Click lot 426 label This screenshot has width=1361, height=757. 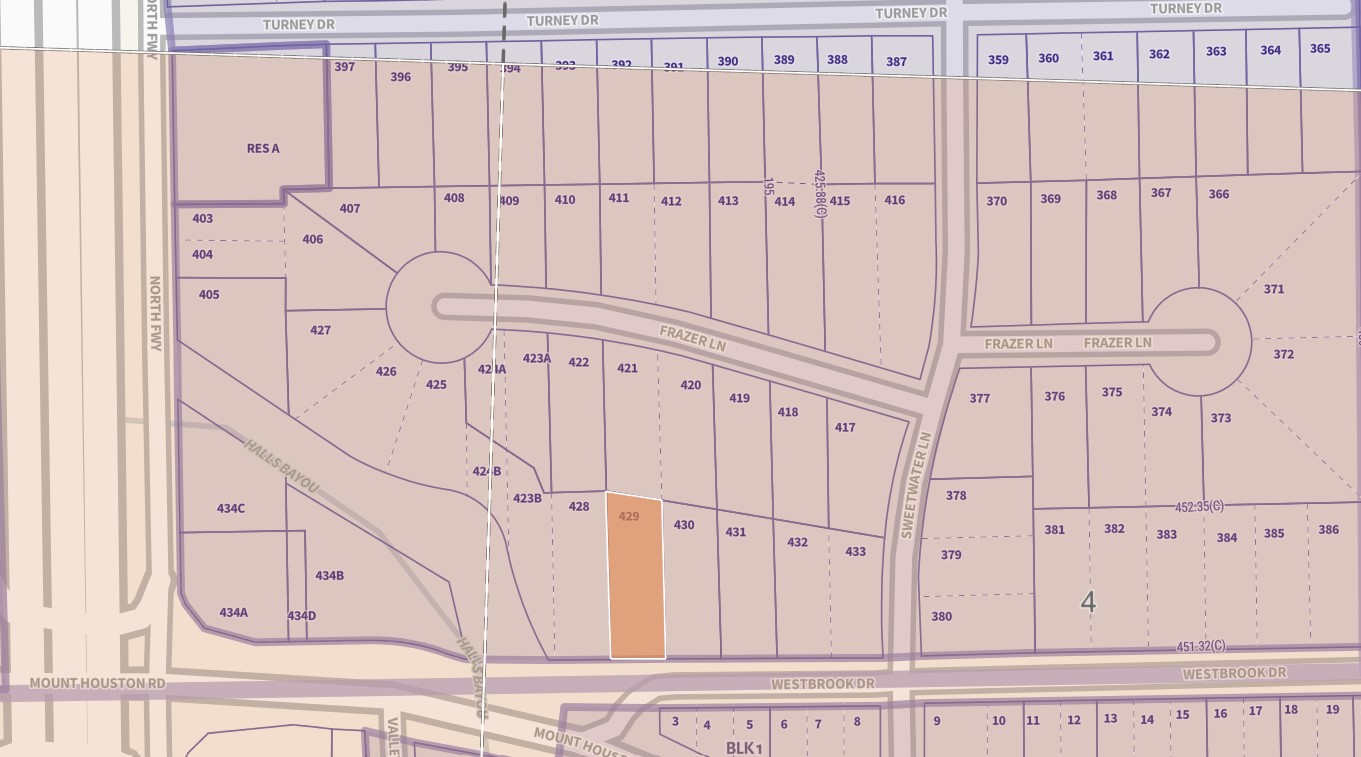pyautogui.click(x=386, y=371)
